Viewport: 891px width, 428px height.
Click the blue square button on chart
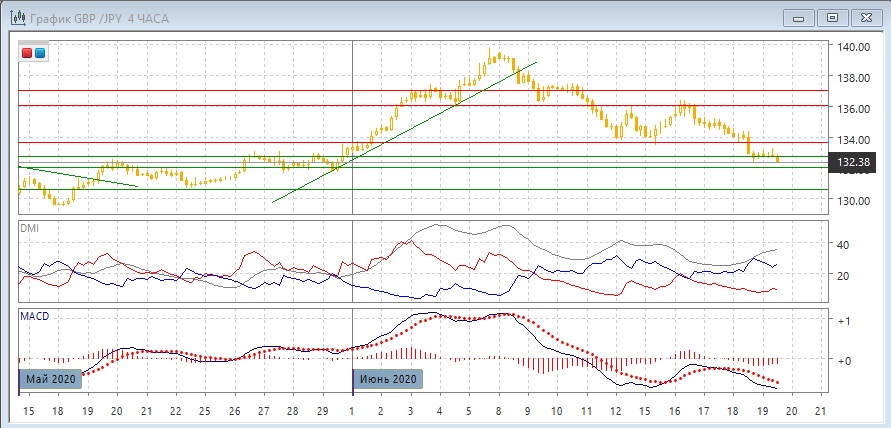[39, 52]
